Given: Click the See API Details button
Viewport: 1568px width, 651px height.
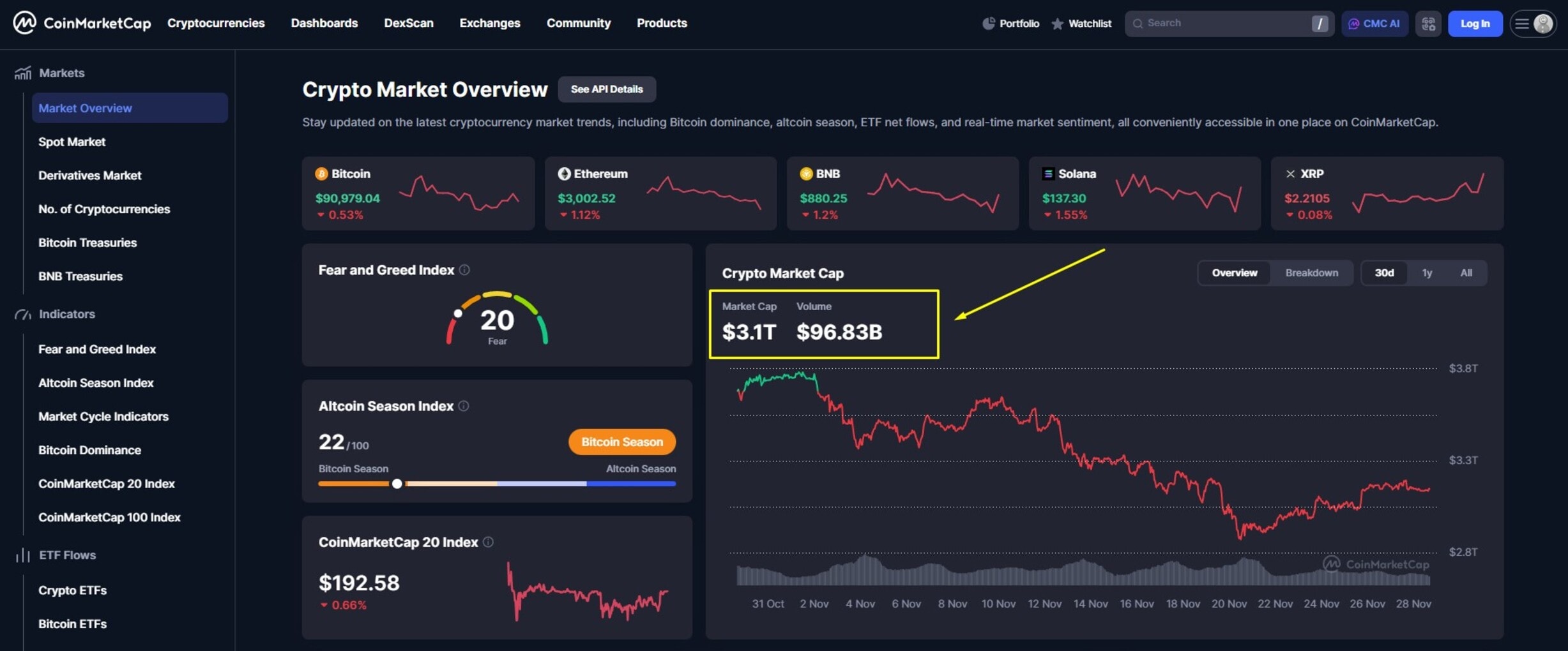Looking at the screenshot, I should (x=606, y=89).
